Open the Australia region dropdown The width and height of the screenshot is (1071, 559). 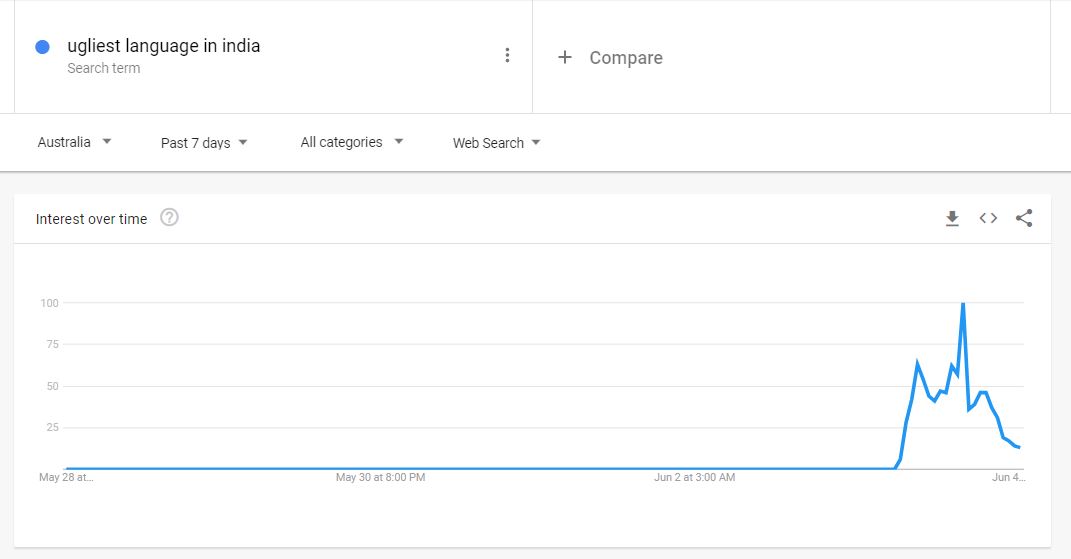pyautogui.click(x=74, y=142)
